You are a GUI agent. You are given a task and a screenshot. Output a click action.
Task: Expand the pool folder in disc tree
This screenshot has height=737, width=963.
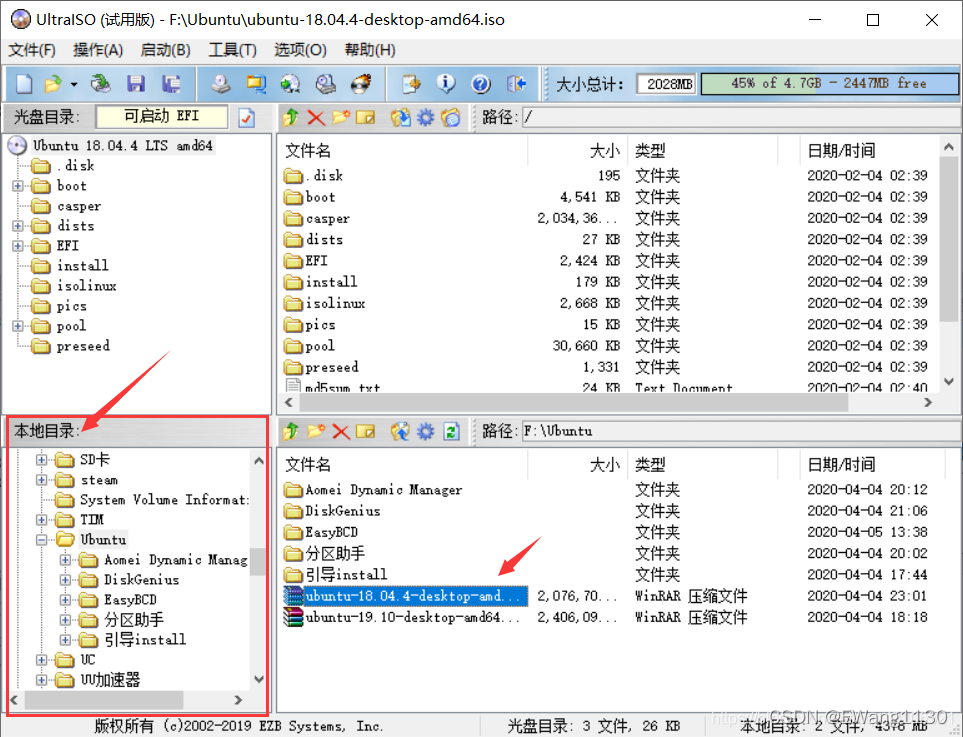click(x=18, y=326)
